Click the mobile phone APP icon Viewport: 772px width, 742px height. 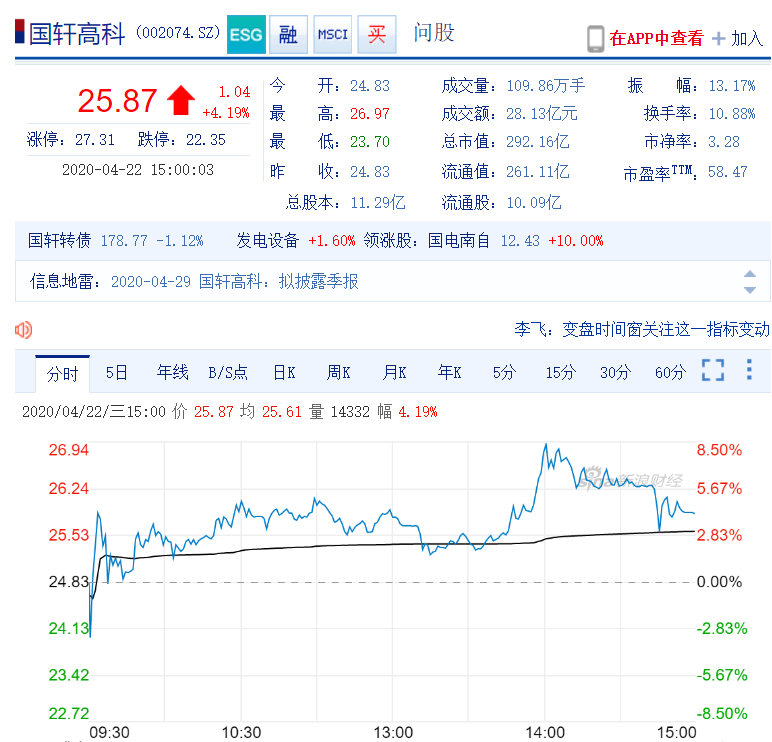click(595, 39)
